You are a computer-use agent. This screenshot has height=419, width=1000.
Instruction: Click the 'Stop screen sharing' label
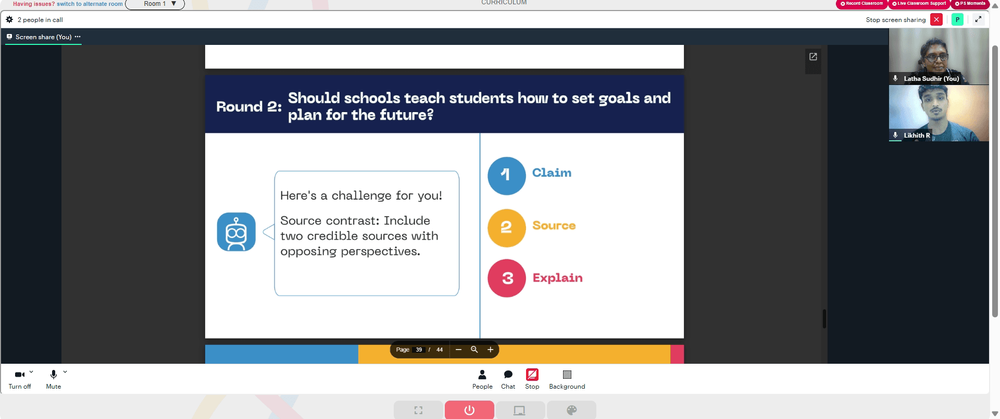(x=895, y=20)
